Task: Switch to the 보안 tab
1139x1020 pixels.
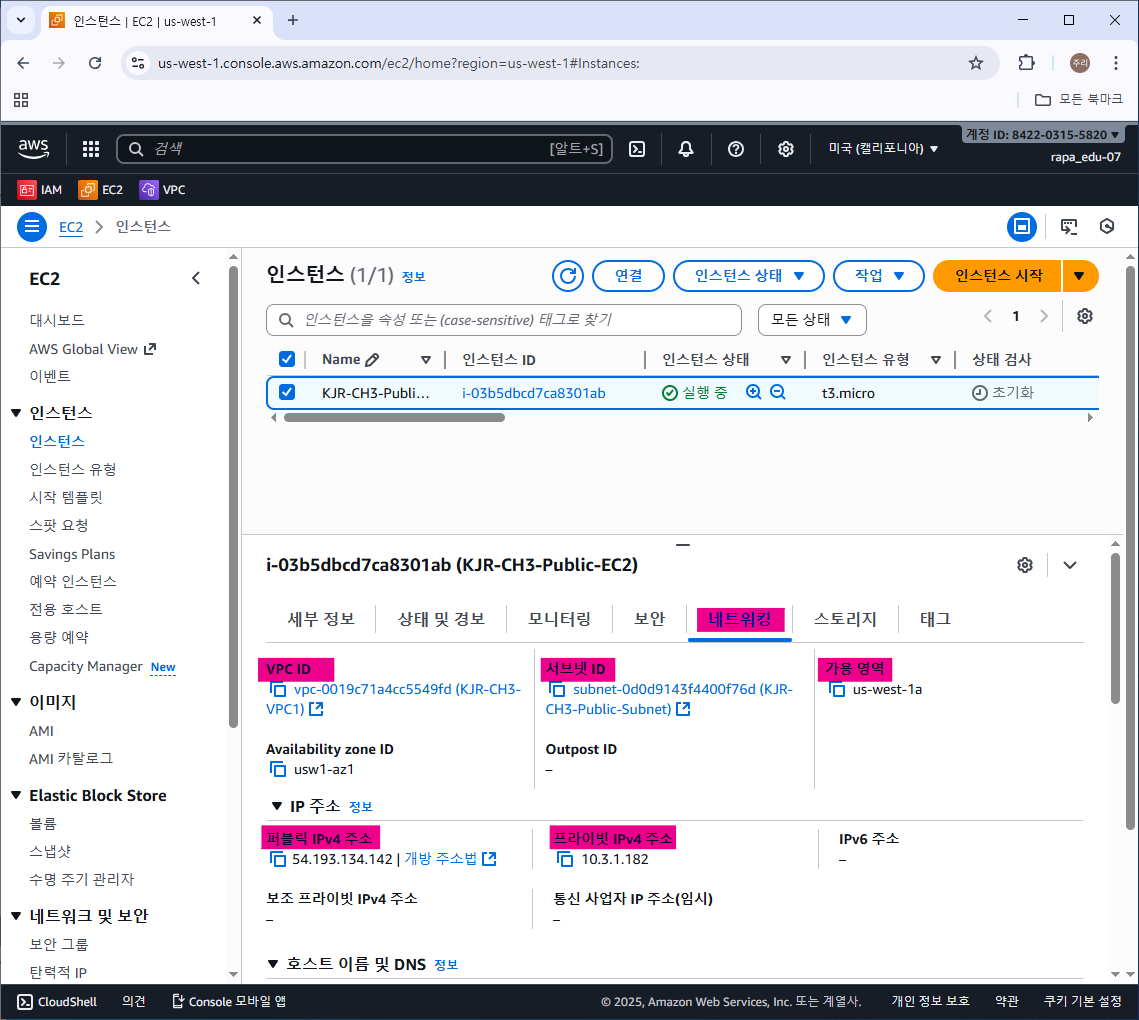Action: pyautogui.click(x=649, y=619)
